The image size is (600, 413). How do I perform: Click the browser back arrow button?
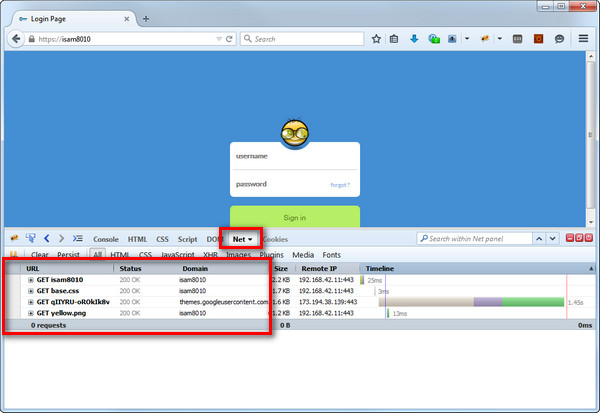pos(16,39)
